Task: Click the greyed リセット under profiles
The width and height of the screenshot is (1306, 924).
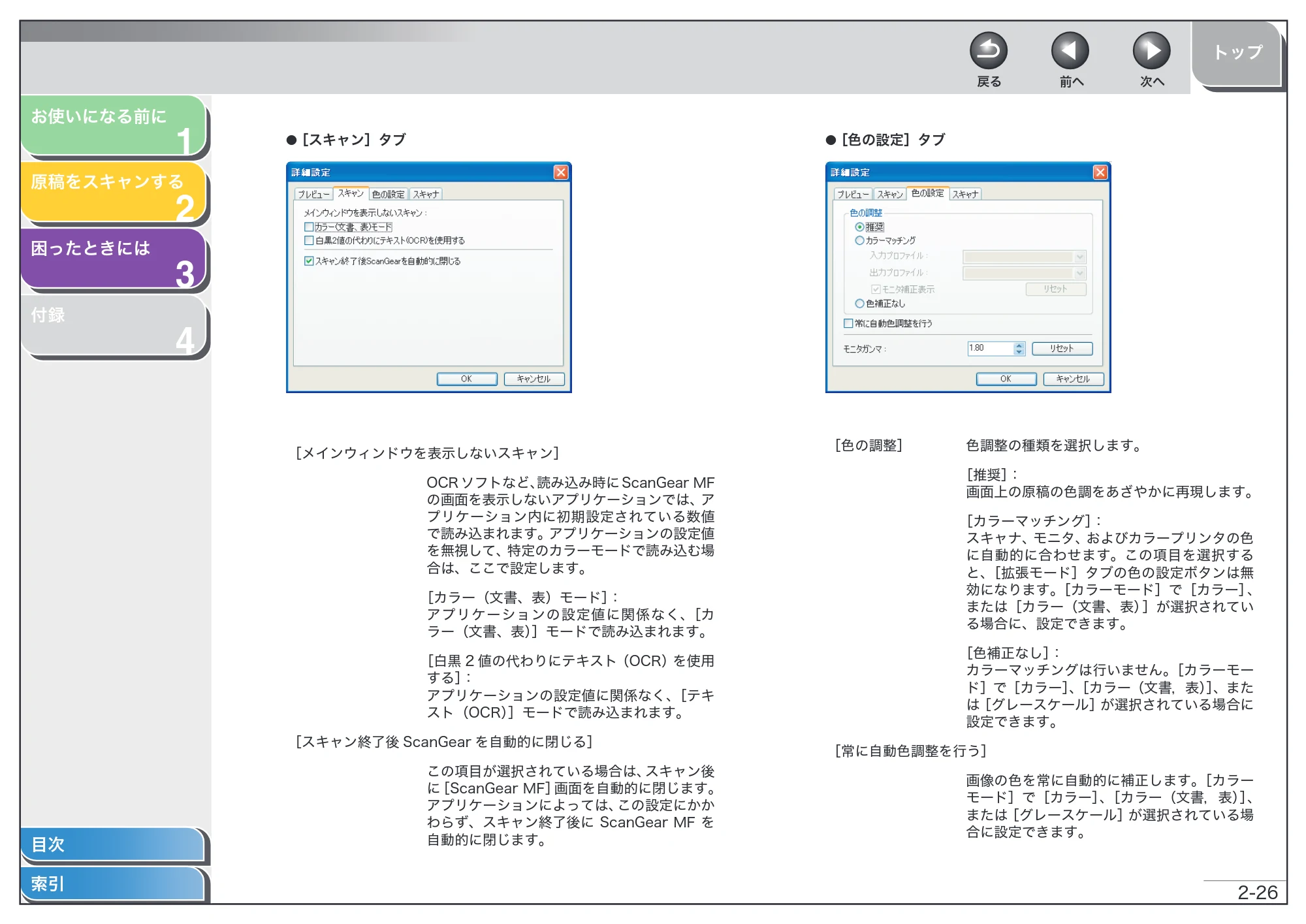Action: tap(1055, 289)
